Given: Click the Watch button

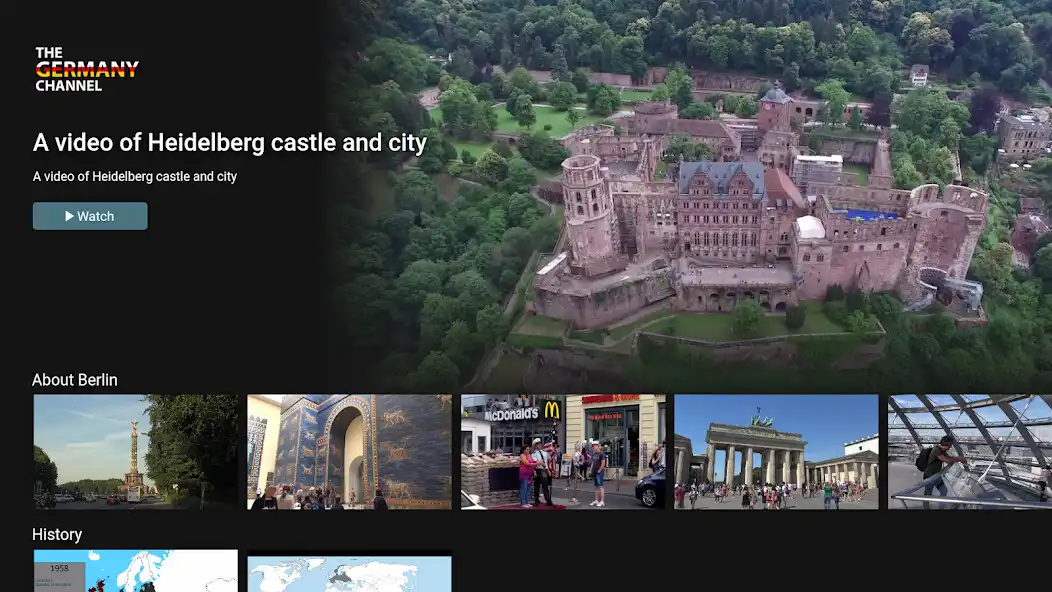Looking at the screenshot, I should pyautogui.click(x=90, y=215).
